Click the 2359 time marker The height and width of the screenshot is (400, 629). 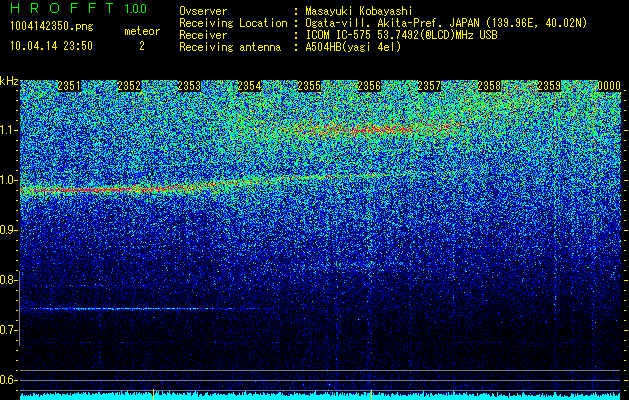coord(549,86)
